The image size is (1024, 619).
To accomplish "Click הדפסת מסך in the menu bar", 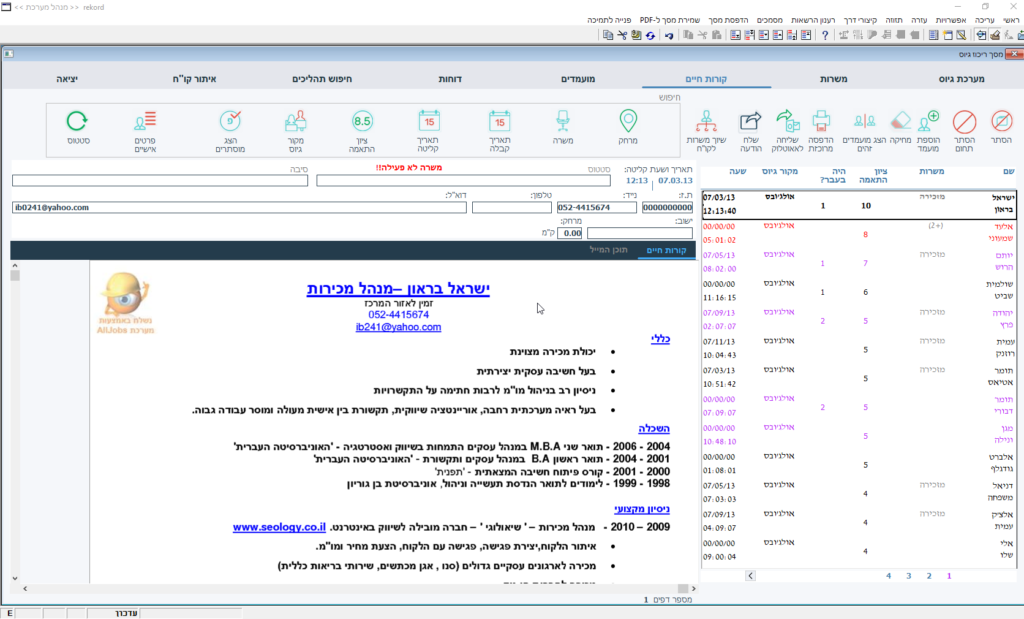I will tap(728, 20).
